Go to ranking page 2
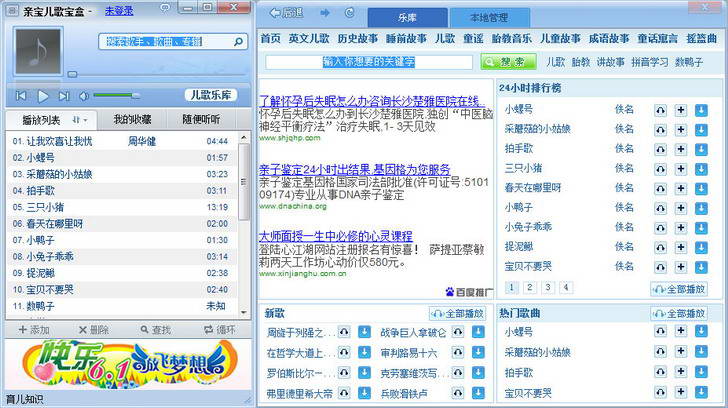 pyautogui.click(x=530, y=287)
